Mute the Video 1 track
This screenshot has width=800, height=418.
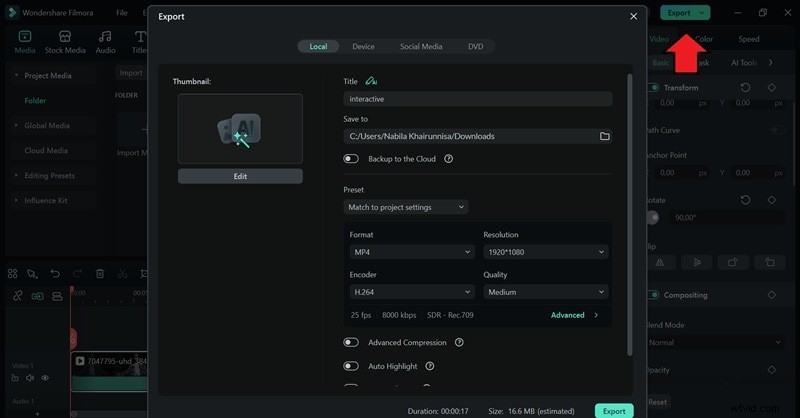31,378
